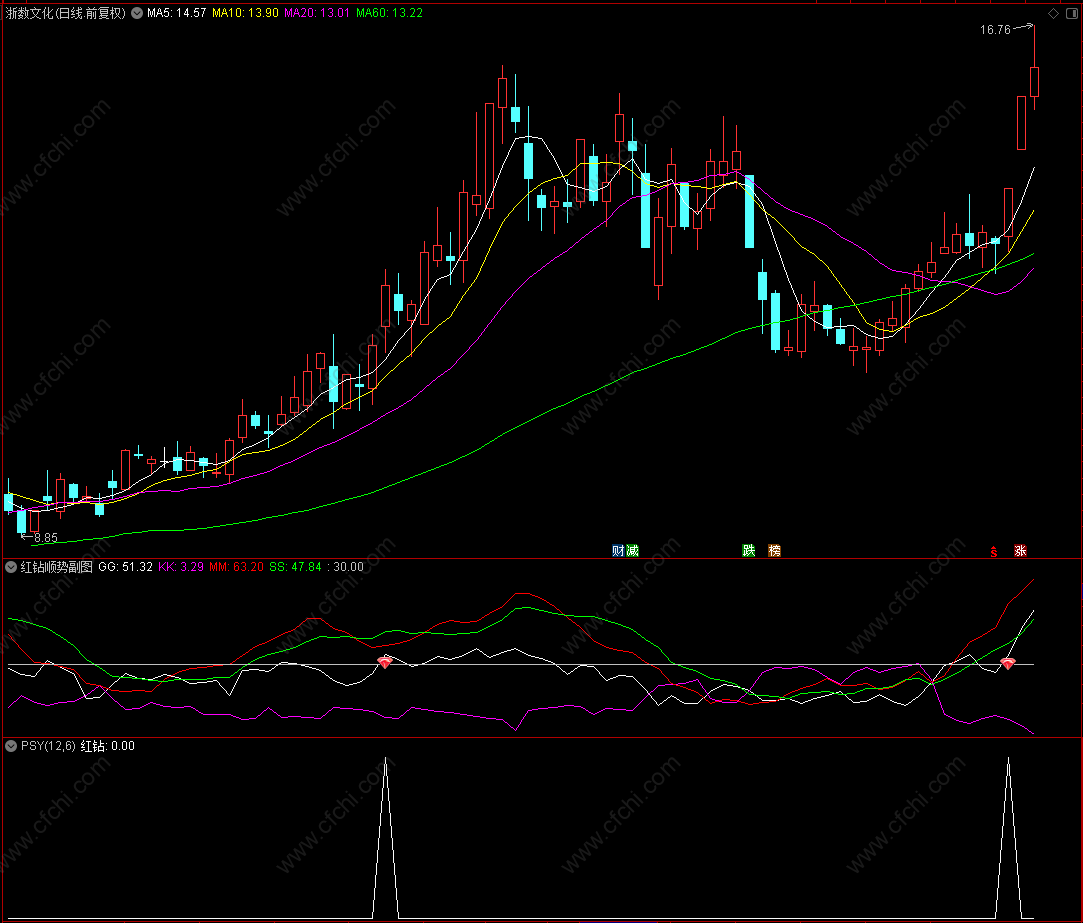Click the second white spike in the PSY panel
Image resolution: width=1083 pixels, height=923 pixels.
1008,838
